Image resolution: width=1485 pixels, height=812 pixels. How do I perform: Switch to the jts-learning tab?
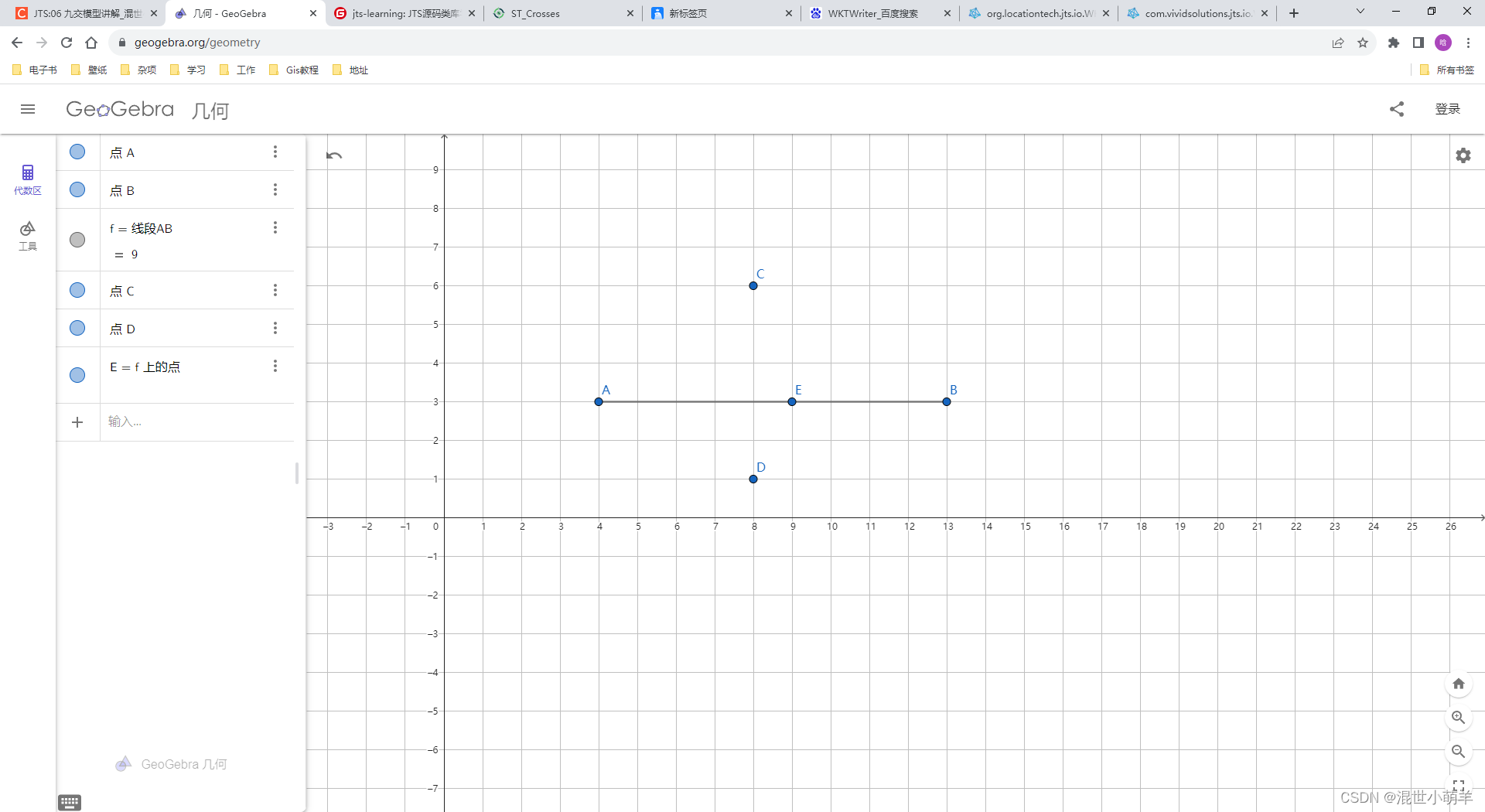(x=405, y=13)
